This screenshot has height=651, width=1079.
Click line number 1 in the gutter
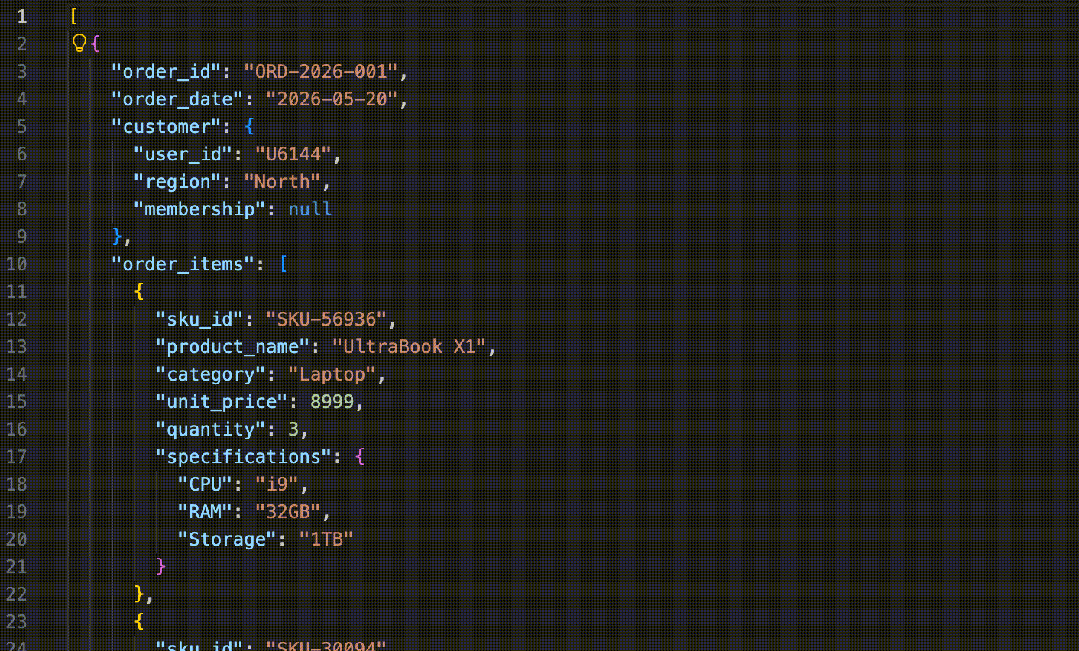click(x=22, y=17)
